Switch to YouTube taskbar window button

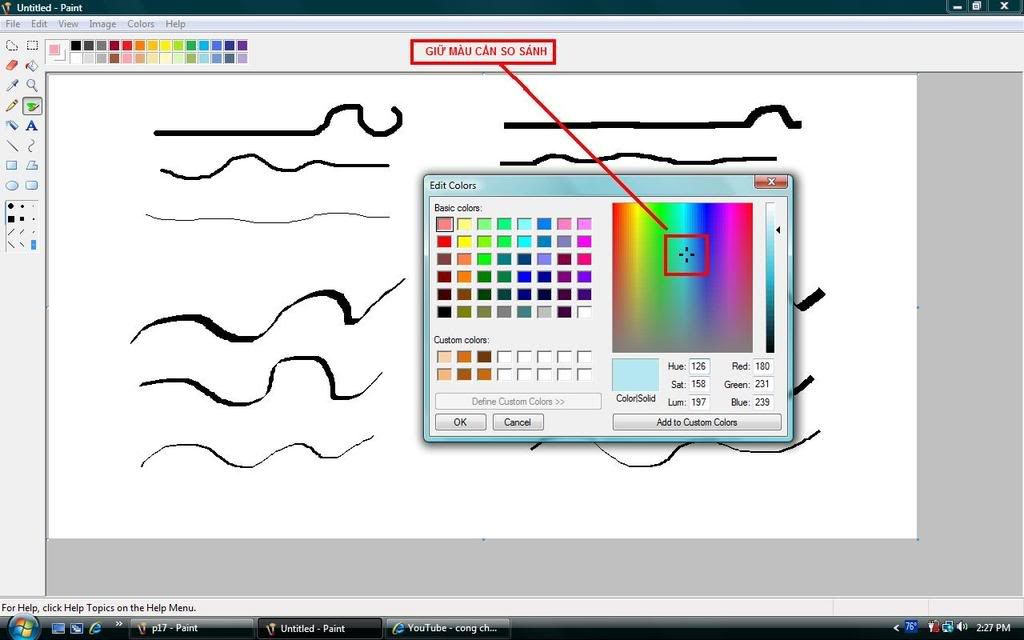(447, 628)
